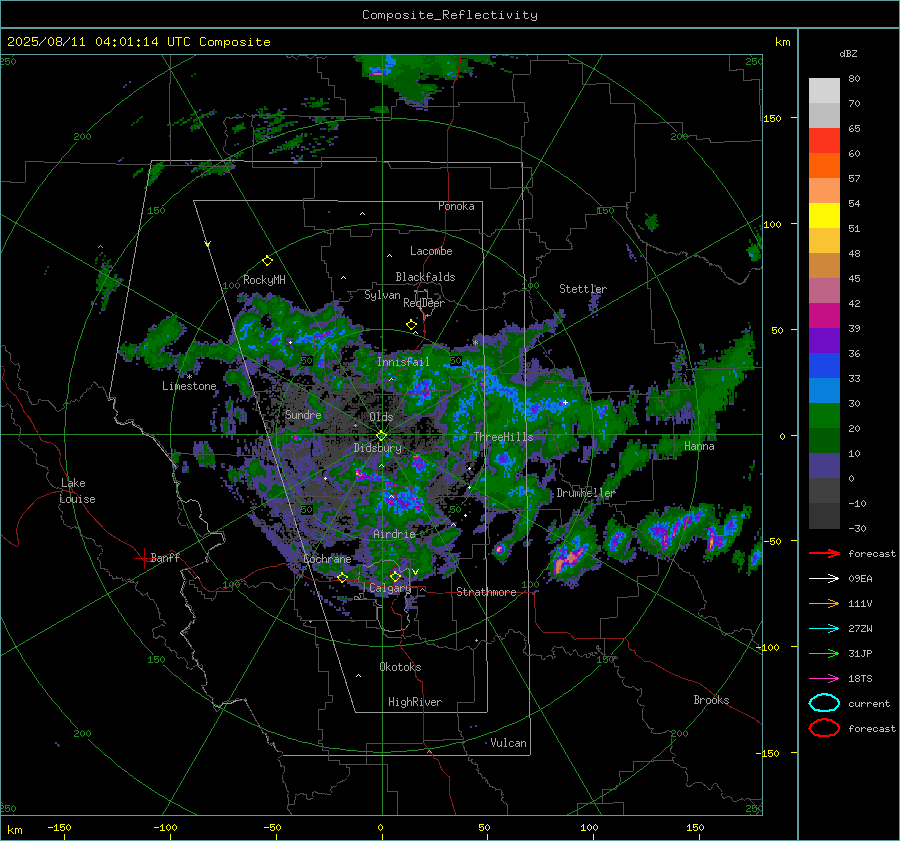
Task: Click the RockyMH map label
Action: pos(264,280)
